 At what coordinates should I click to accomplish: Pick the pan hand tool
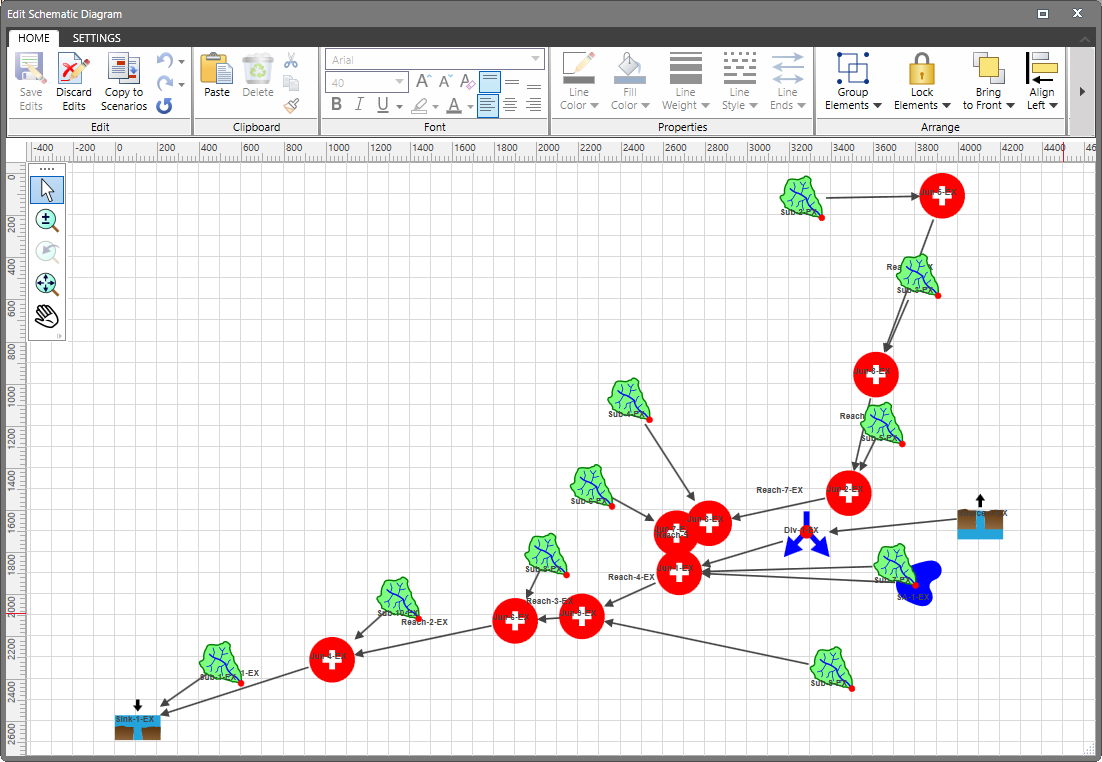click(46, 317)
